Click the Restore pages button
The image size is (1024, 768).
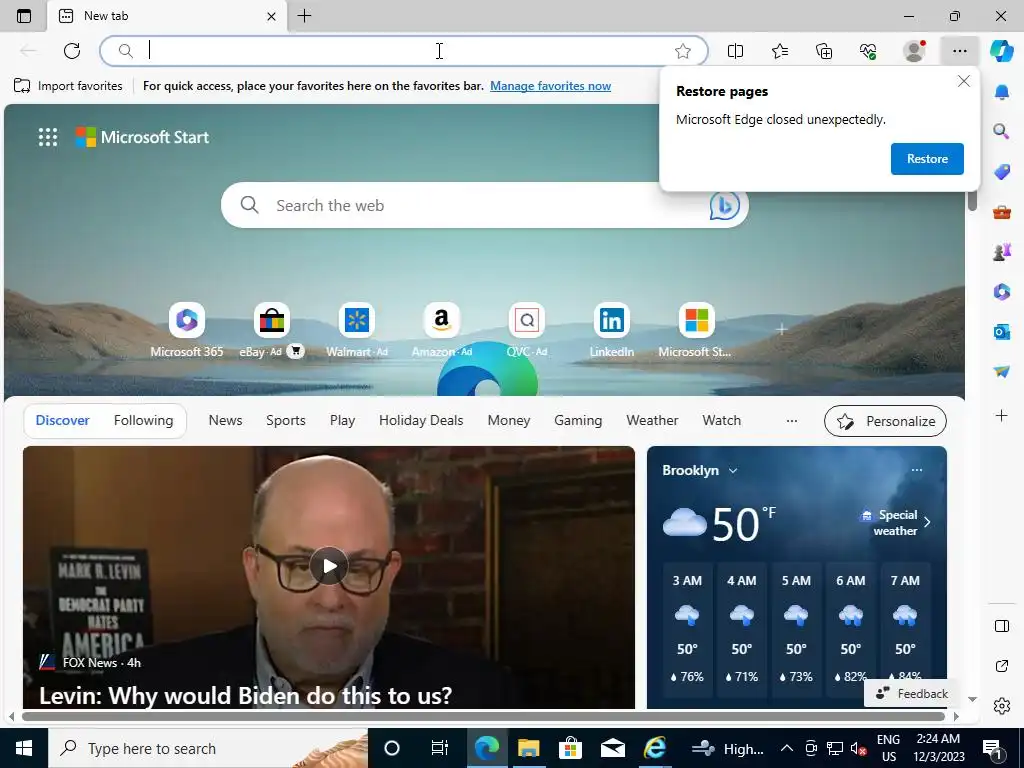927,159
